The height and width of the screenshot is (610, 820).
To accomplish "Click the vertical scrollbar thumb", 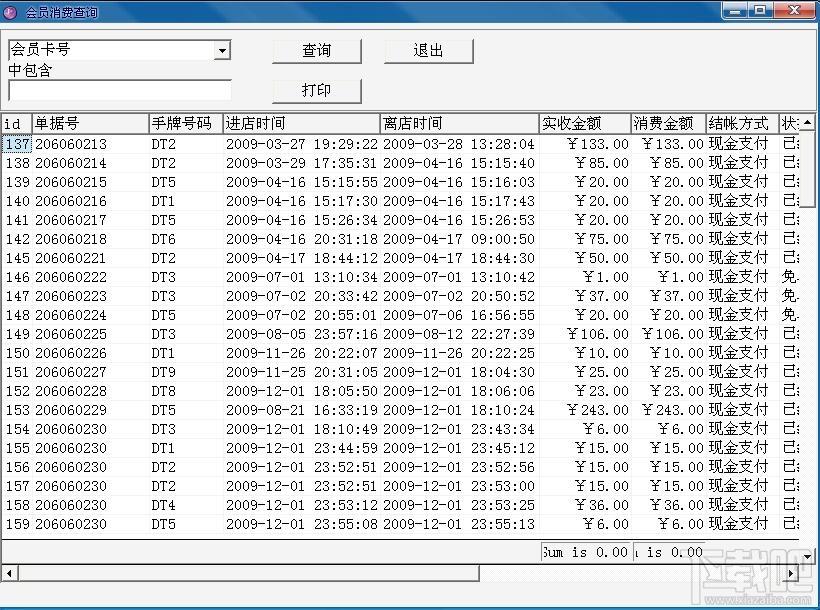I will point(808,170).
